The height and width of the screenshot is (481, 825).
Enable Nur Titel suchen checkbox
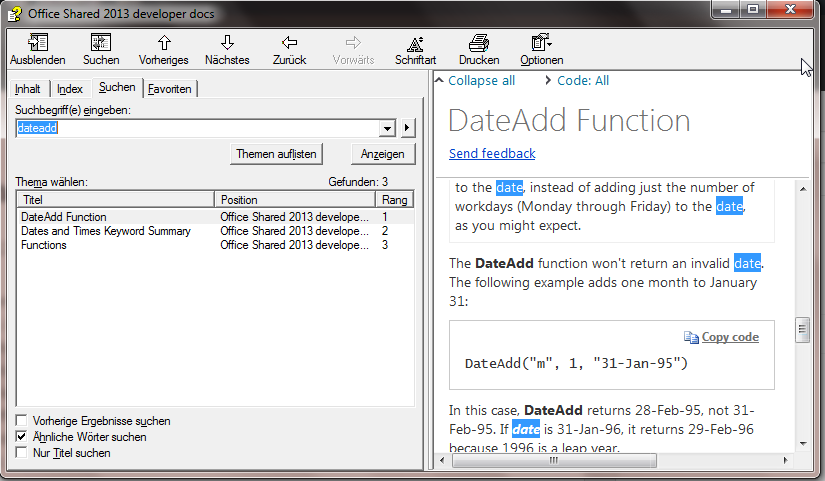(22, 453)
